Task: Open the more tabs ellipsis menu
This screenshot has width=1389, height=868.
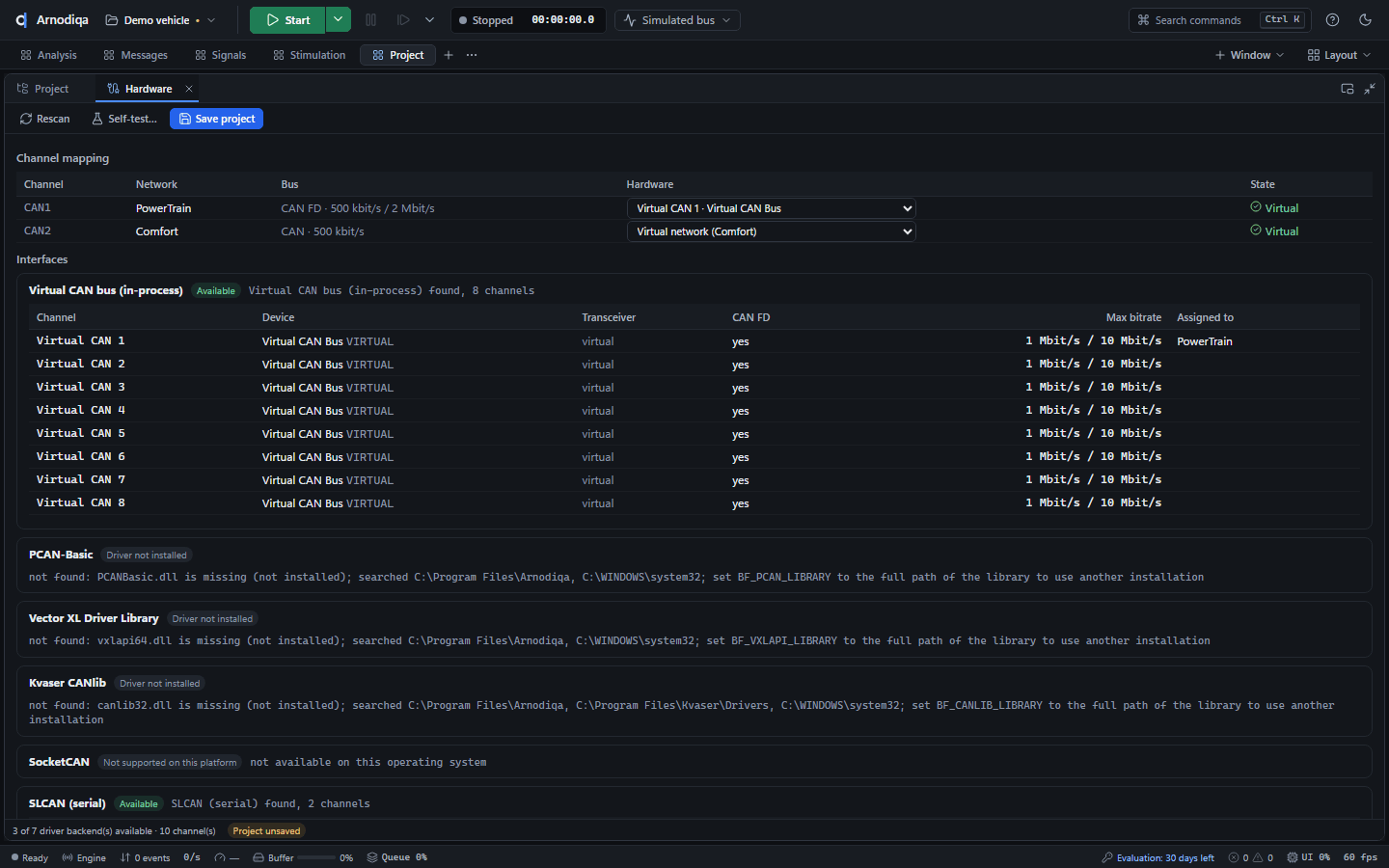Action: pyautogui.click(x=472, y=55)
